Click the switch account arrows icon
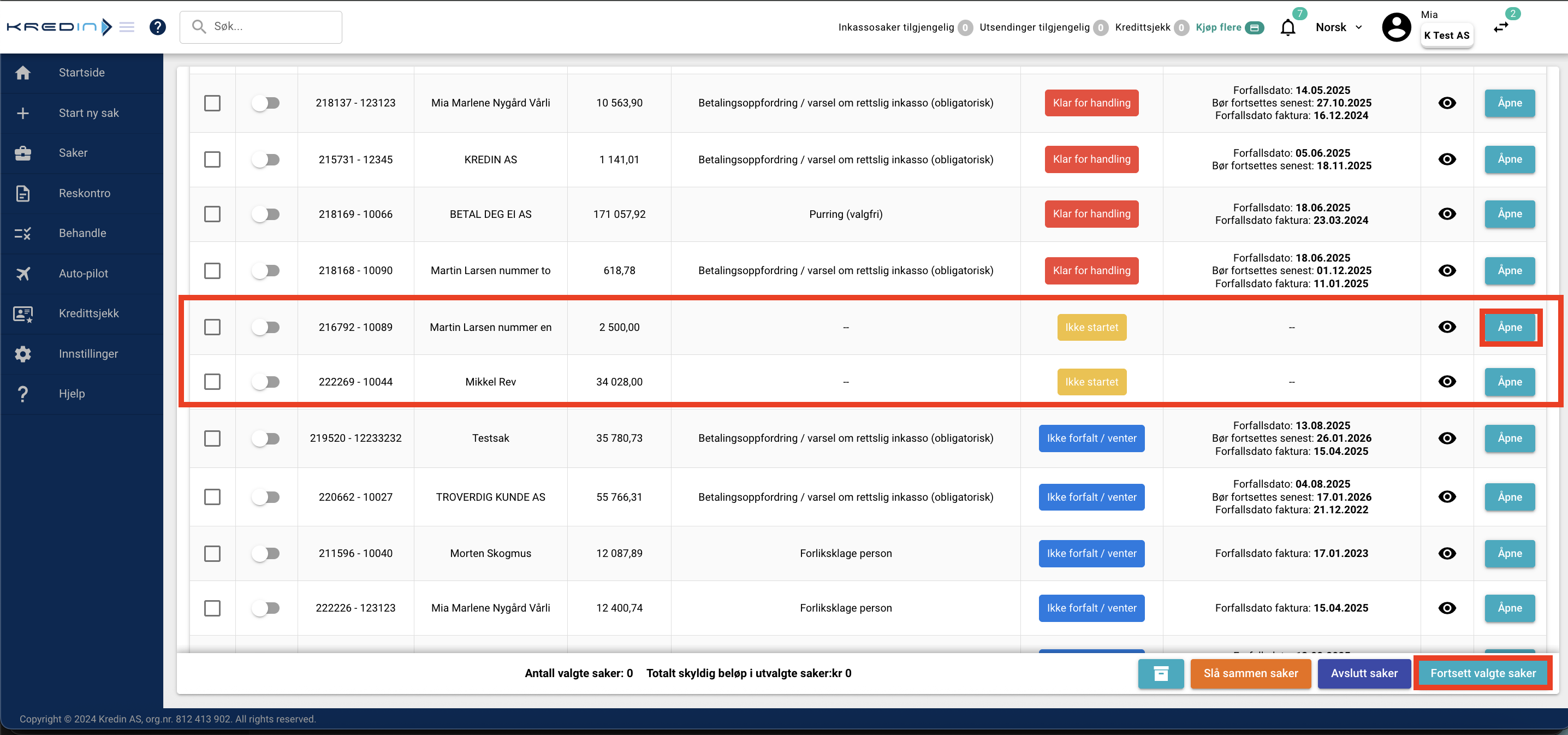1568x735 pixels. pos(1501,27)
